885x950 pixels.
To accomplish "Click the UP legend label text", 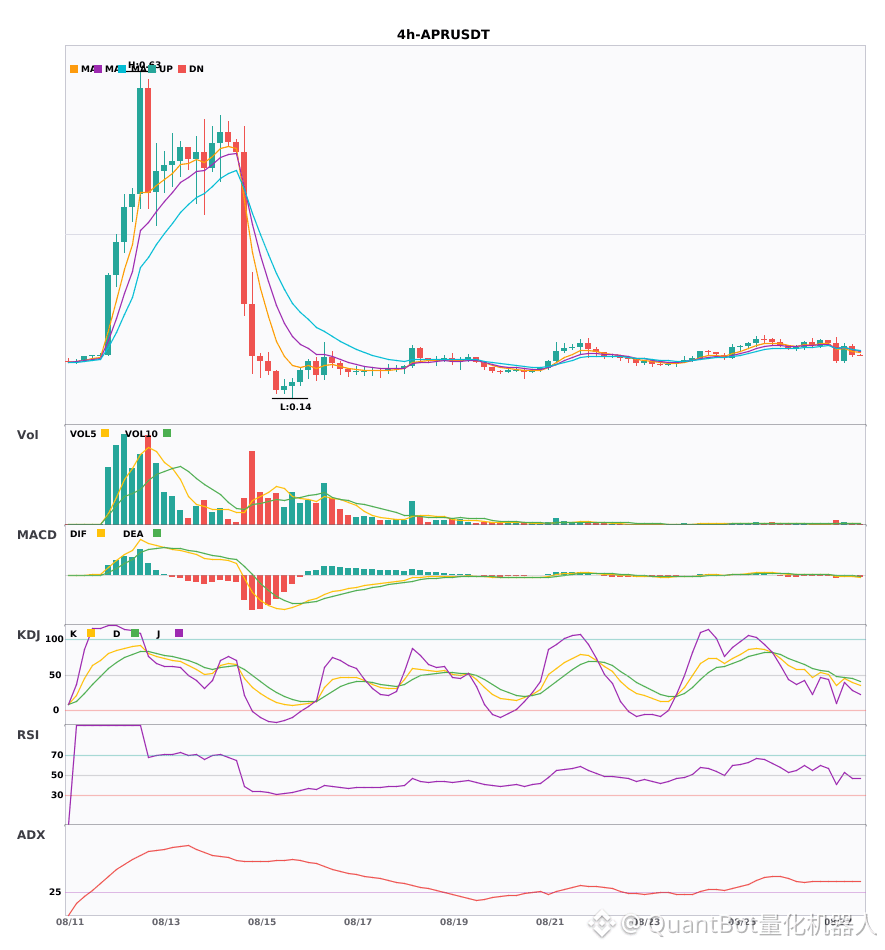I will pos(165,69).
